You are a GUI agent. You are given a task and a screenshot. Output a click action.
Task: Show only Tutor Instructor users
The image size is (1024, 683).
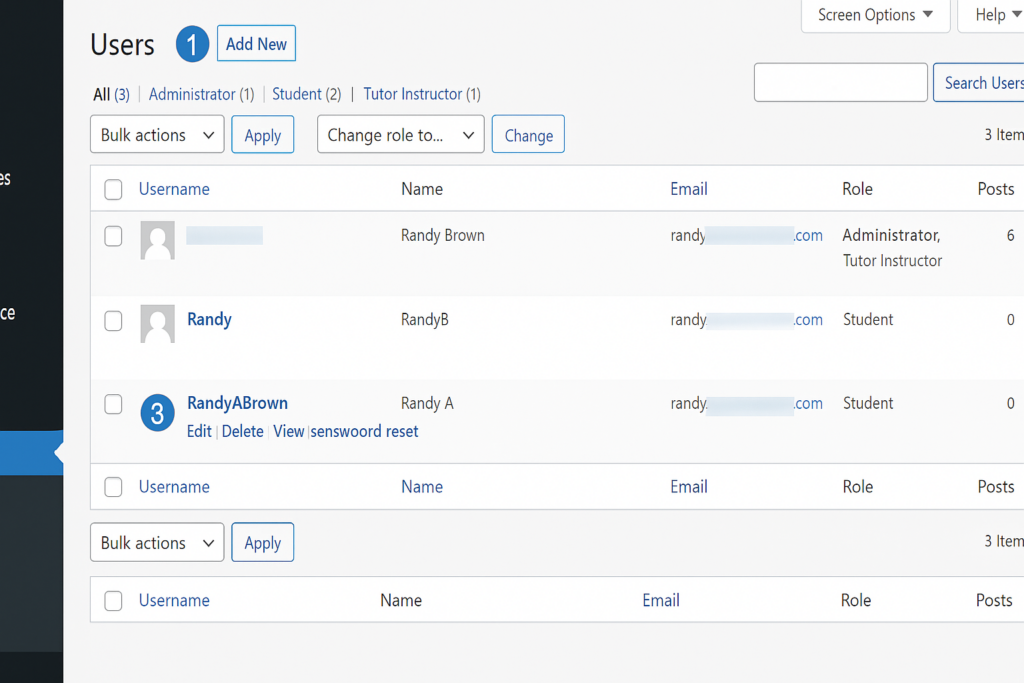(x=412, y=94)
